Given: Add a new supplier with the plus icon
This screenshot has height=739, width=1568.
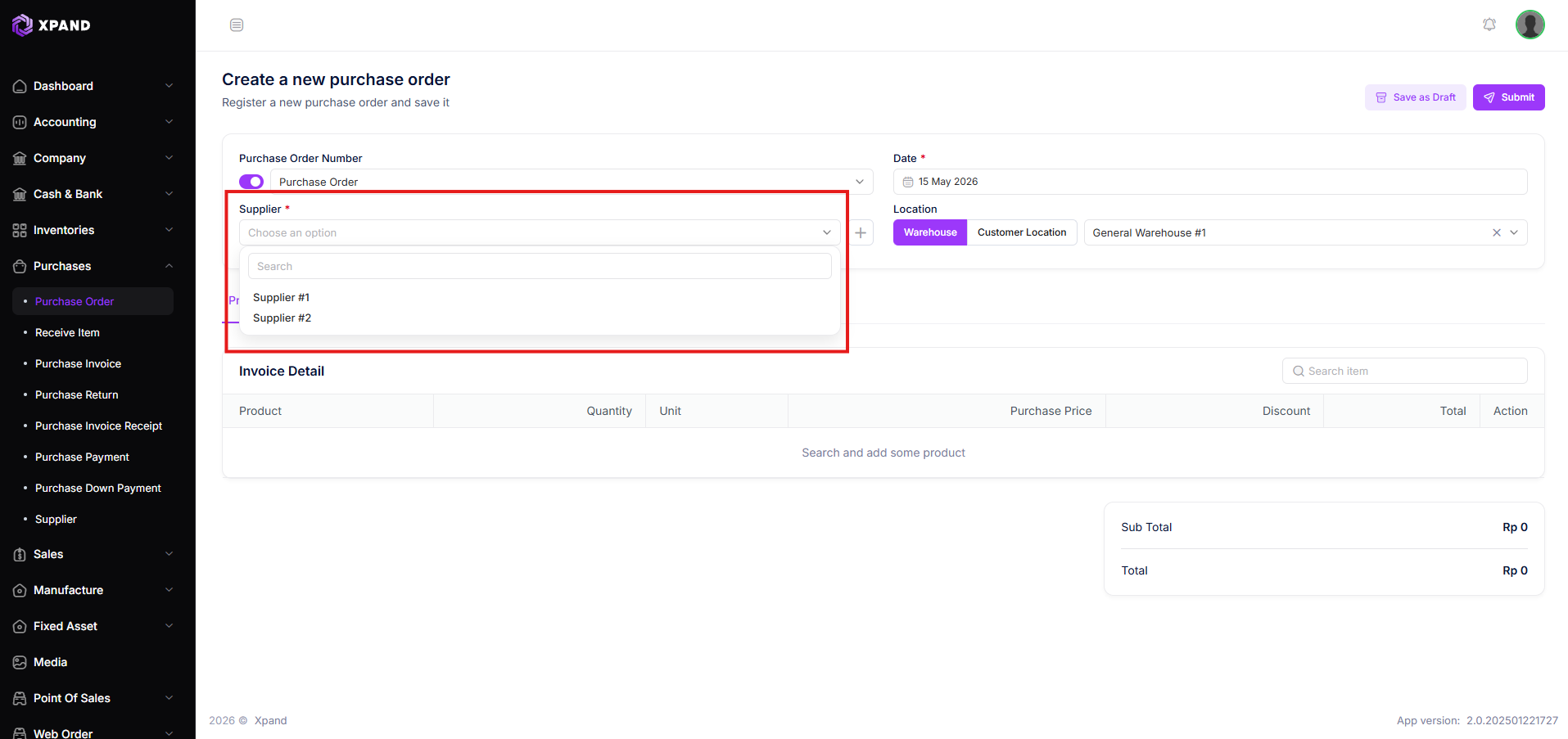Looking at the screenshot, I should tap(861, 232).
